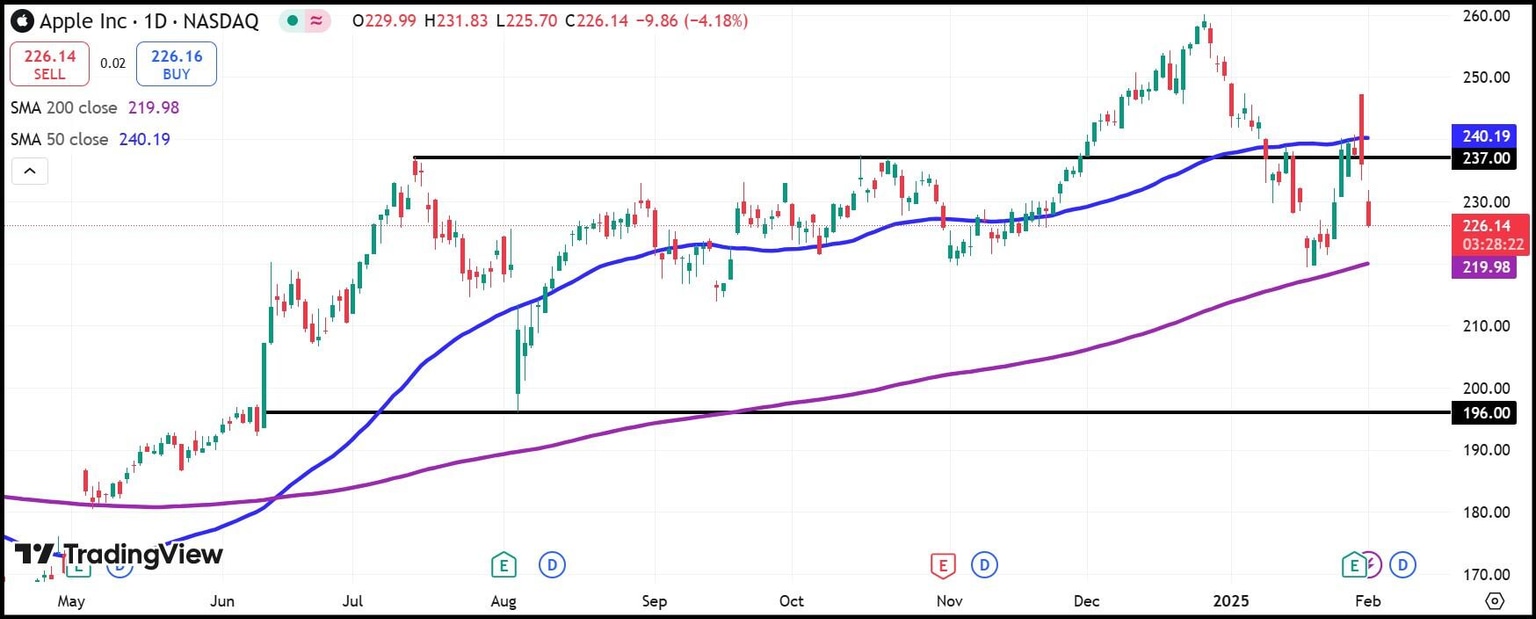Click the purple lightning latest-news marker

tap(1372, 565)
